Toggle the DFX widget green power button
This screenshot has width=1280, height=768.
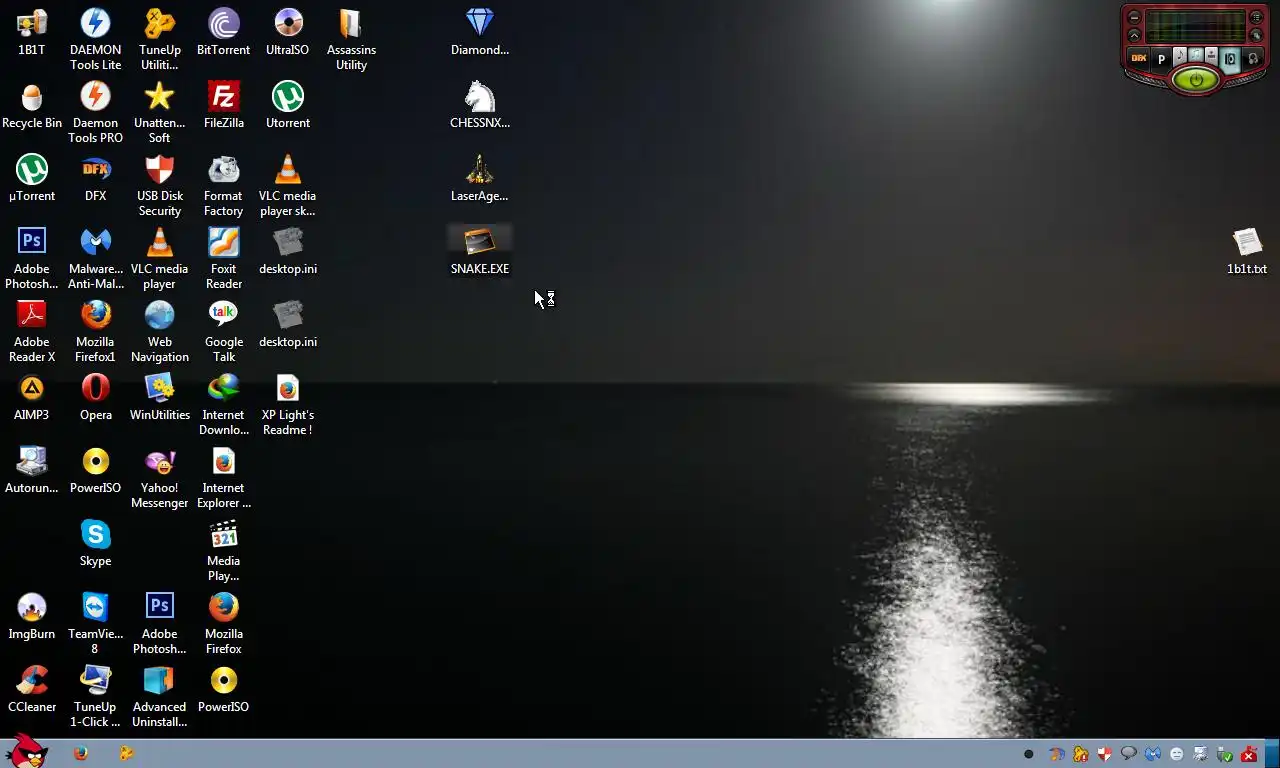click(x=1196, y=80)
